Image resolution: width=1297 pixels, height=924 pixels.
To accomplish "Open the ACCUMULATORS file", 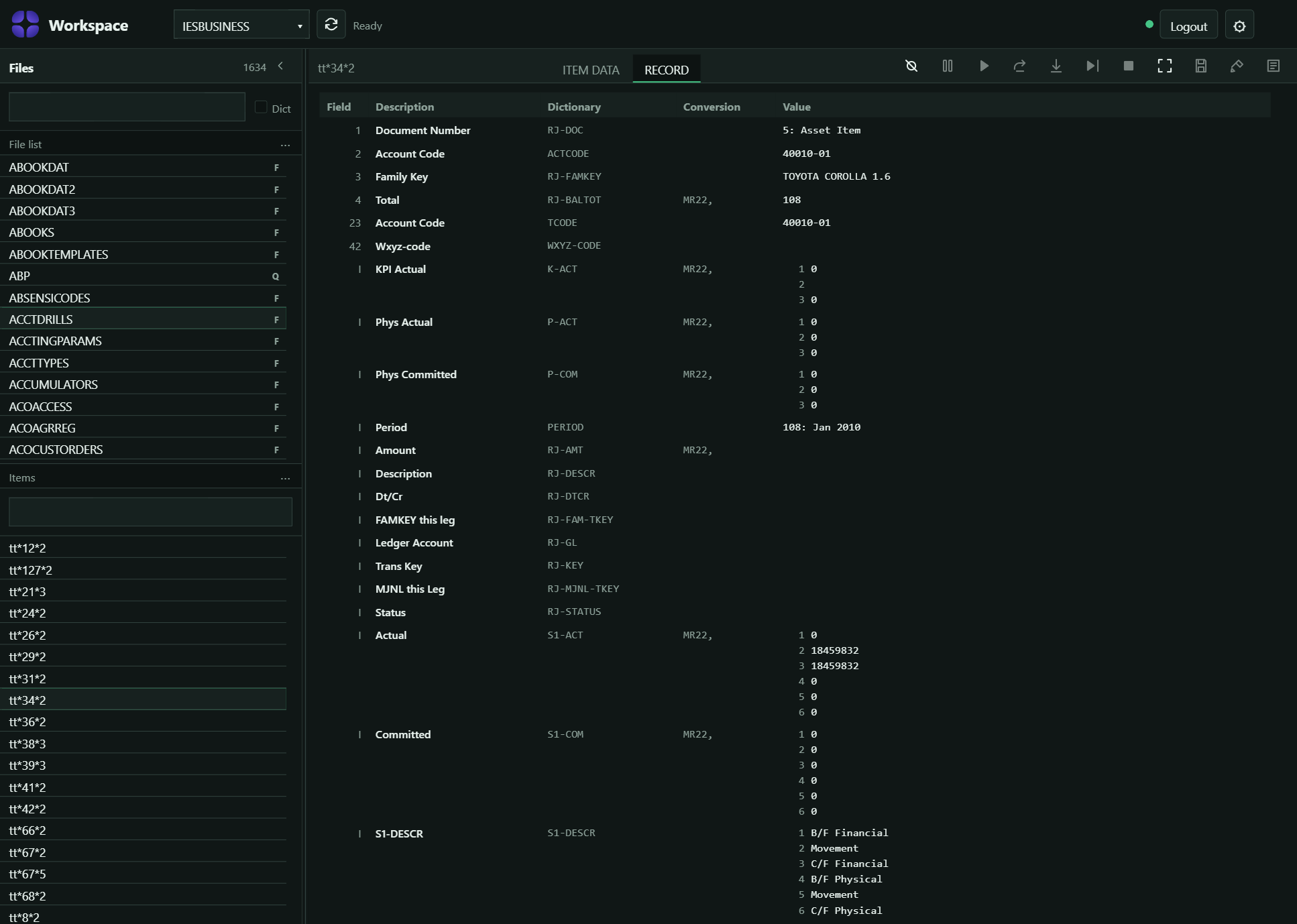I will click(x=144, y=384).
